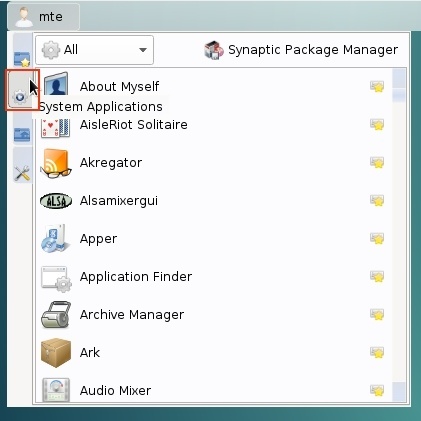This screenshot has height=421, width=421.
Task: Open Archive Manager entry
Action: [x=213, y=314]
